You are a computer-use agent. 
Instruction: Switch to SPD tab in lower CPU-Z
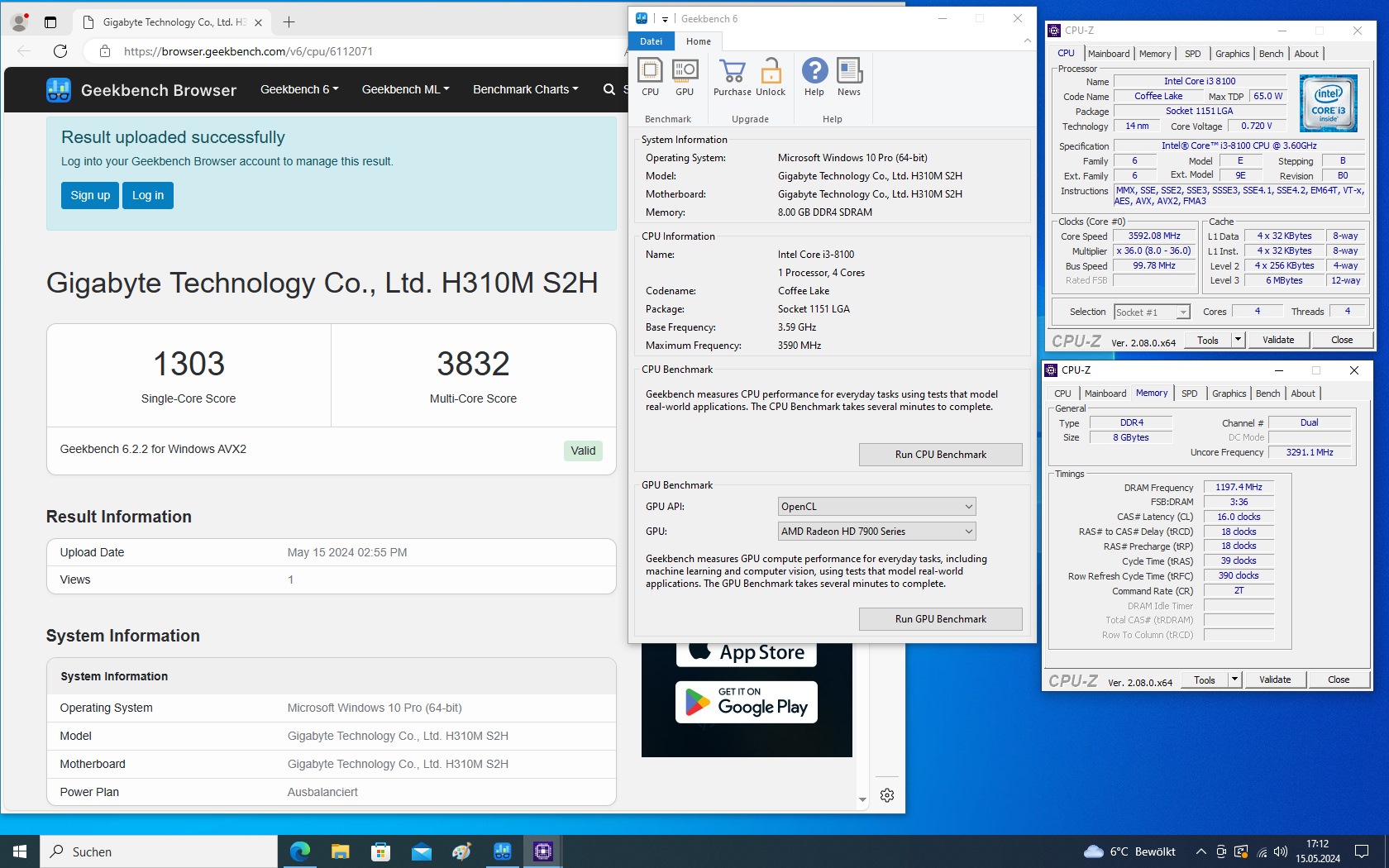(1190, 393)
